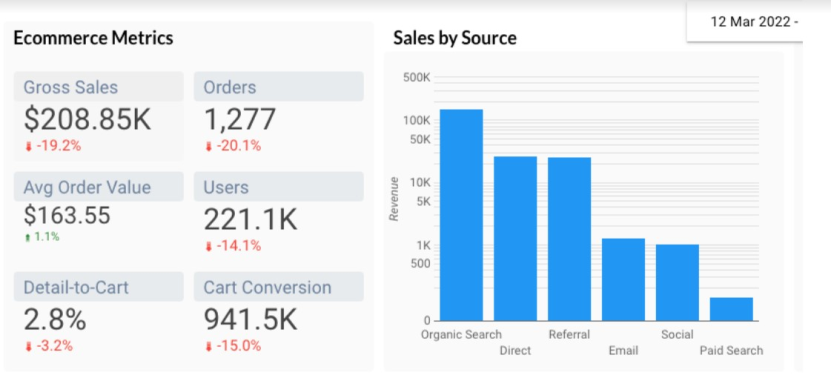The height and width of the screenshot is (378, 831).
Task: Click the red down arrow under Detail-to-Cart
Action: (x=29, y=347)
